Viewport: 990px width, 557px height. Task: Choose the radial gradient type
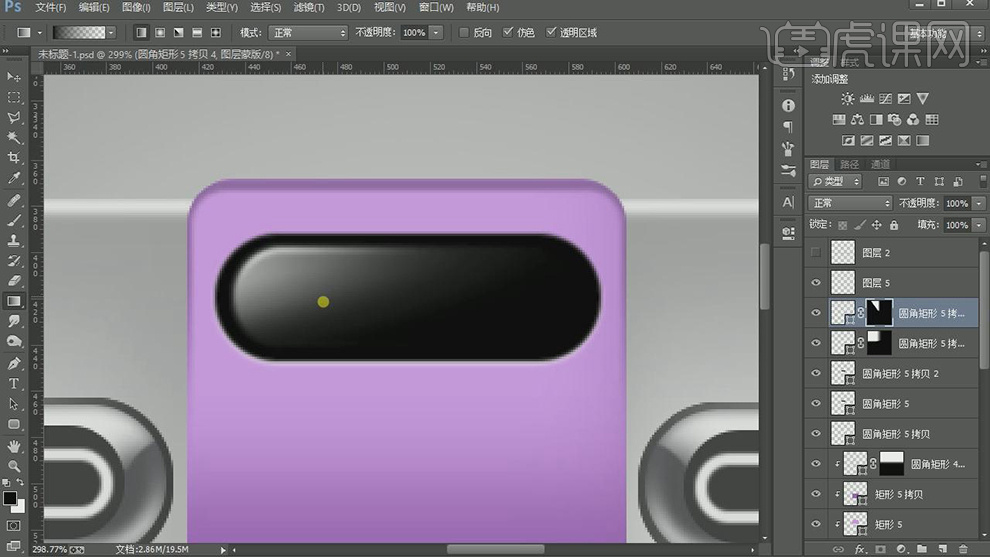coord(160,32)
